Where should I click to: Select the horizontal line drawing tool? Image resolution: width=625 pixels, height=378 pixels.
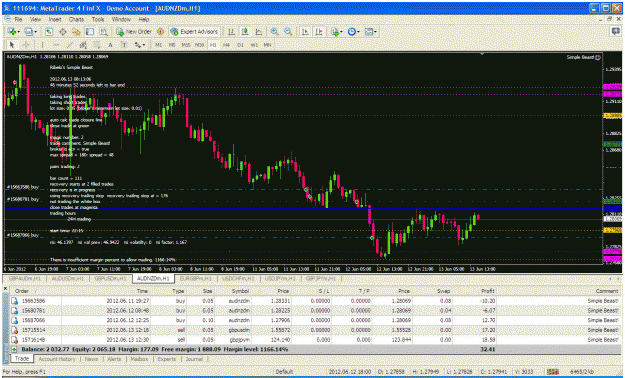56,45
